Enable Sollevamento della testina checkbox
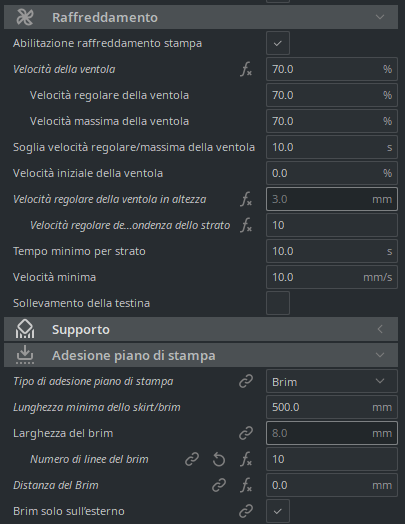This screenshot has width=405, height=524. (278, 303)
